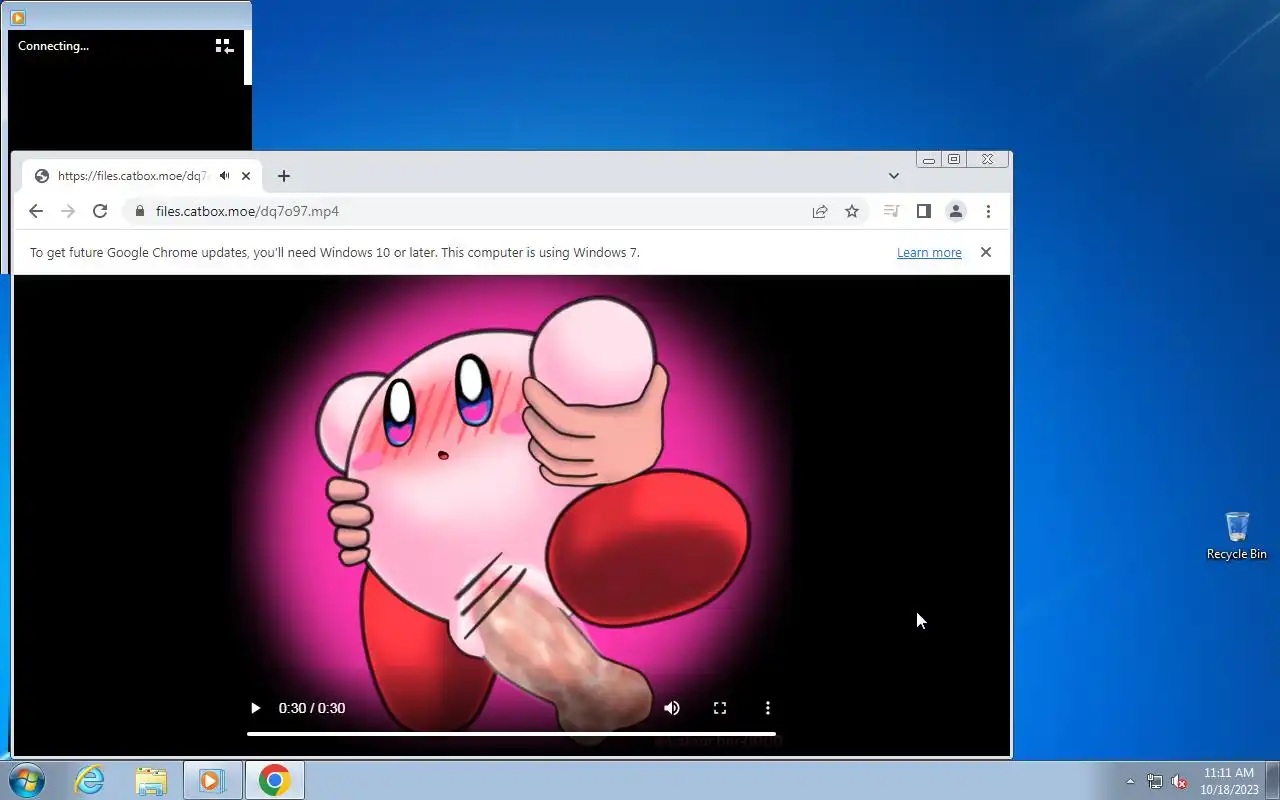Seek on the video progress bar
This screenshot has width=1280, height=800.
pyautogui.click(x=511, y=733)
